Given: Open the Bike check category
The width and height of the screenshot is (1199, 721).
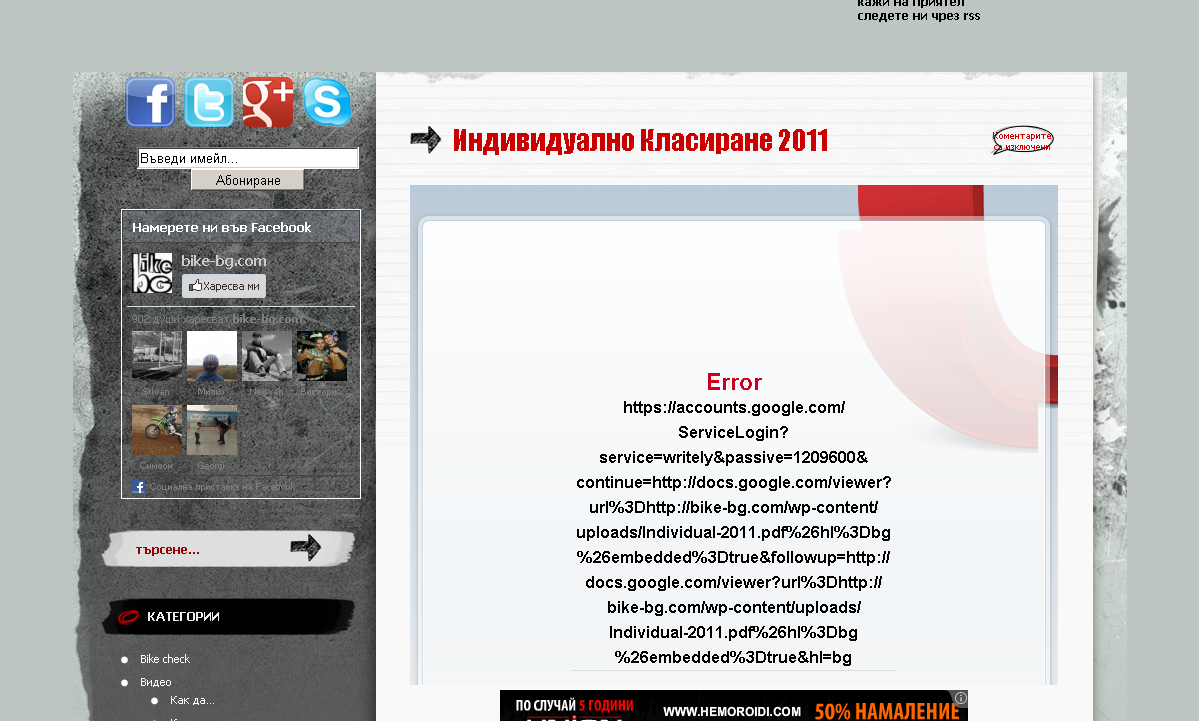Looking at the screenshot, I should click(165, 659).
